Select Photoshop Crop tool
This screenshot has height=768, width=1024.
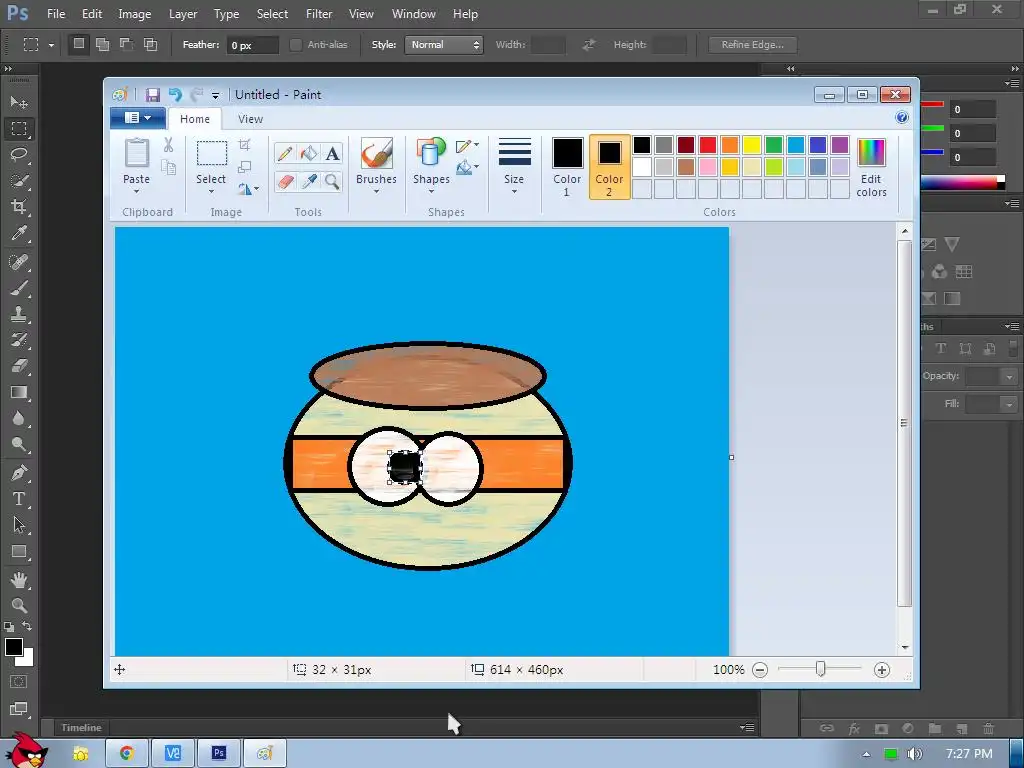click(x=19, y=207)
